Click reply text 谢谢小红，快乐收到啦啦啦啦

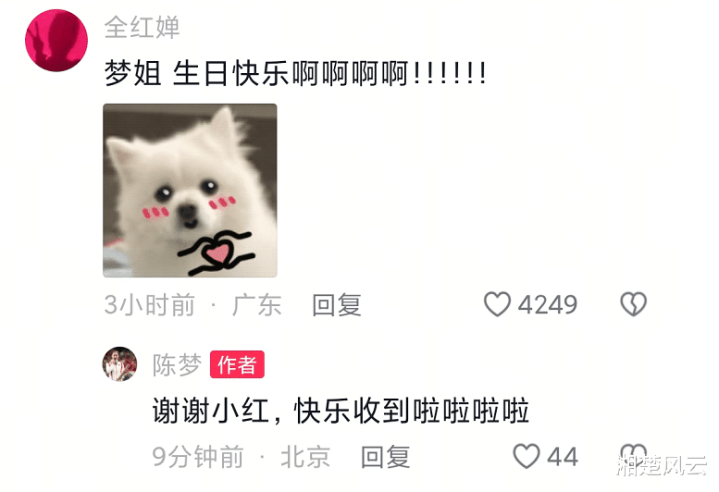tap(341, 410)
